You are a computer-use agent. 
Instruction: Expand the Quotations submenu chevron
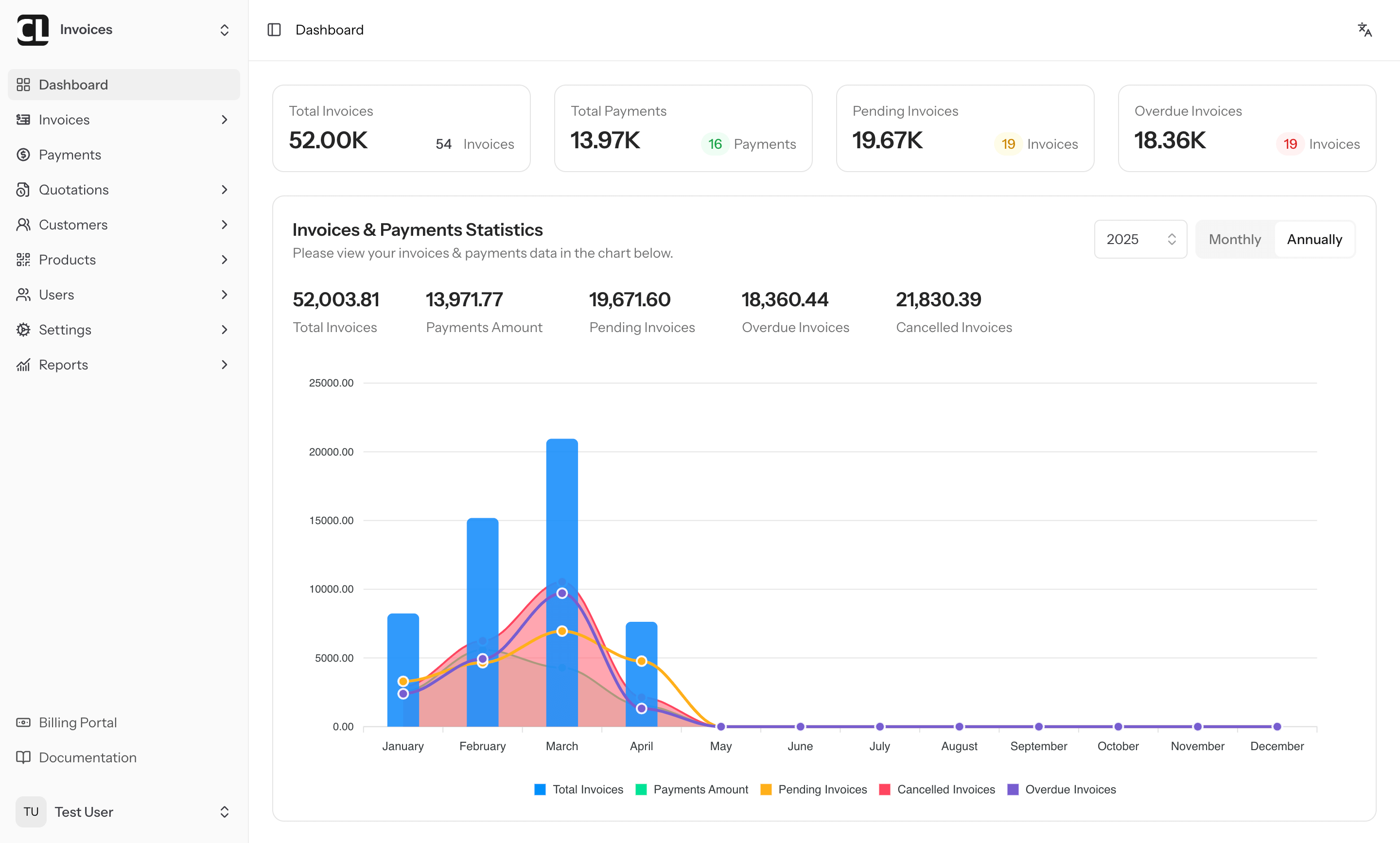[x=225, y=190]
